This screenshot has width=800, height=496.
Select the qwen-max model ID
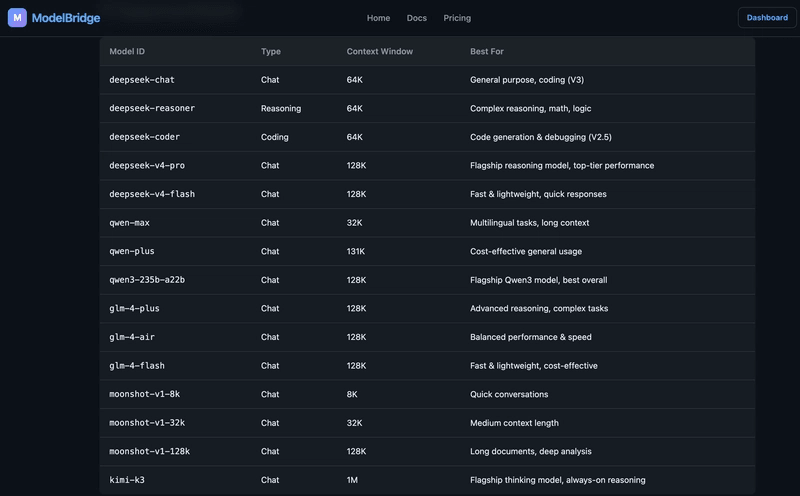click(130, 222)
